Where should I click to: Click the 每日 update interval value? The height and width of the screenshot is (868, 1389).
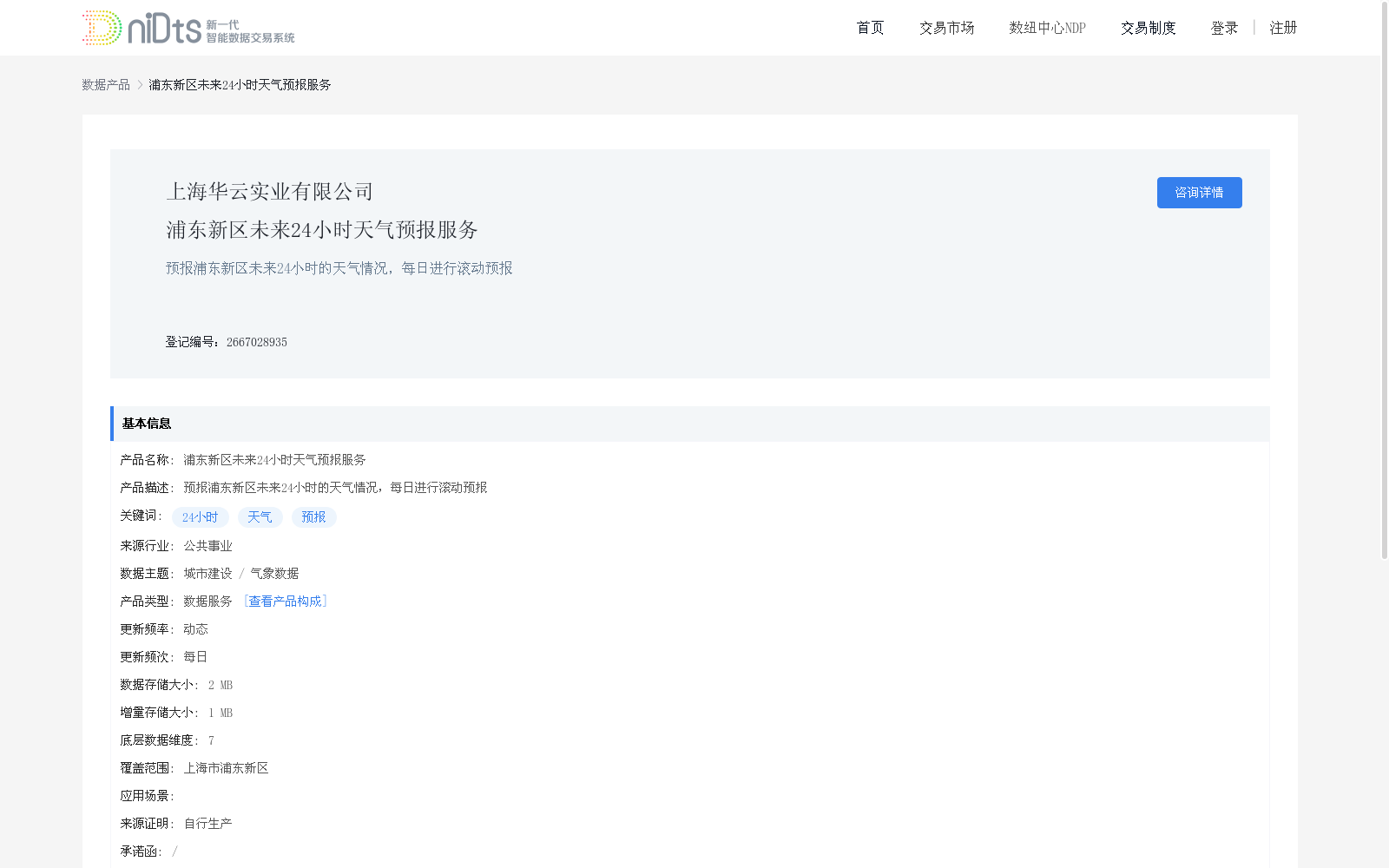195,657
